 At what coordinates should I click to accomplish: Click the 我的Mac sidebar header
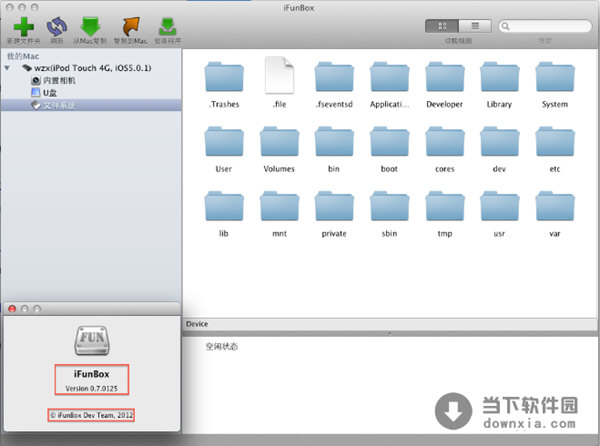click(x=23, y=56)
